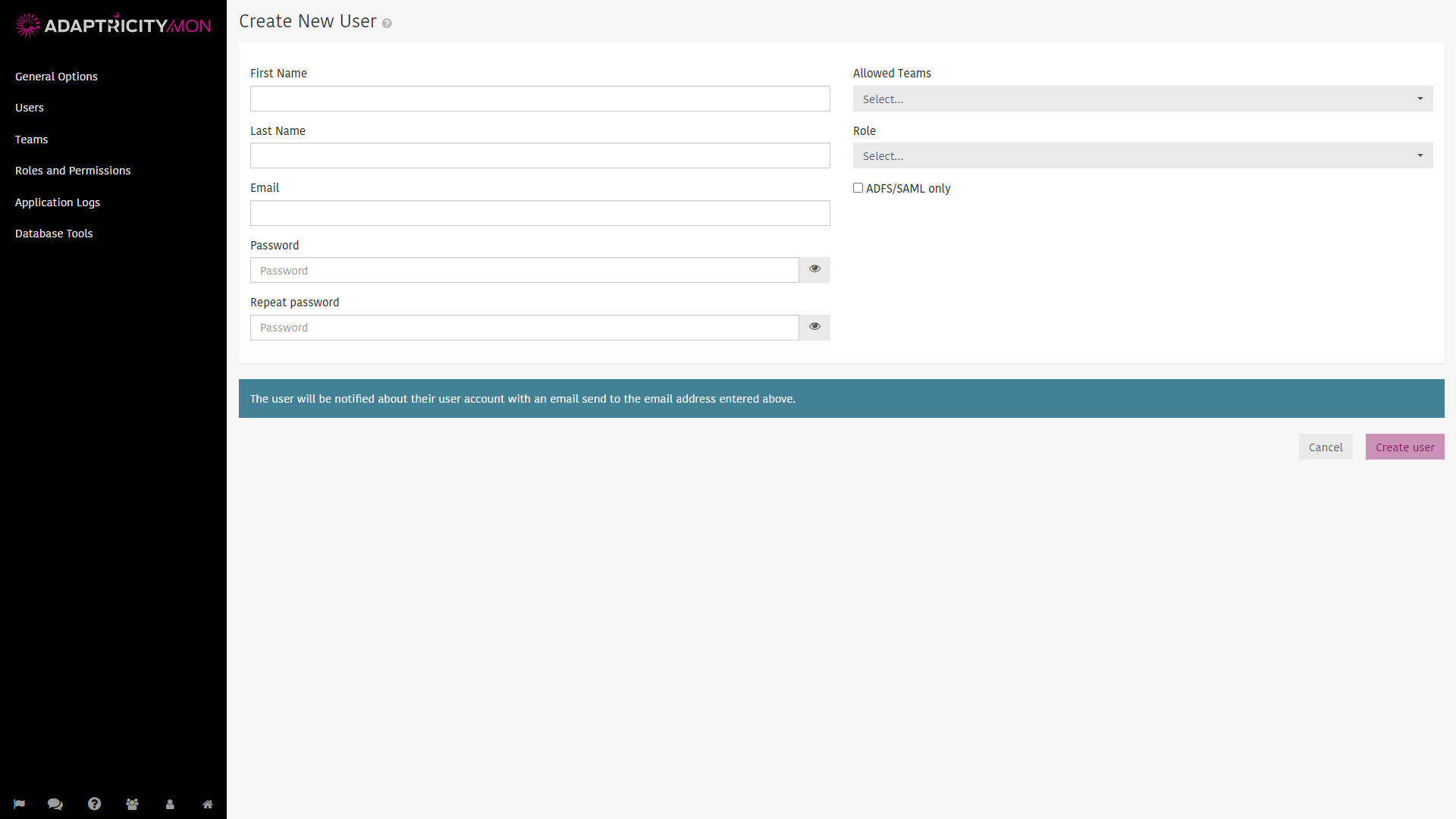The width and height of the screenshot is (1456, 819).
Task: Click the blue notification message about user email
Action: tap(842, 399)
